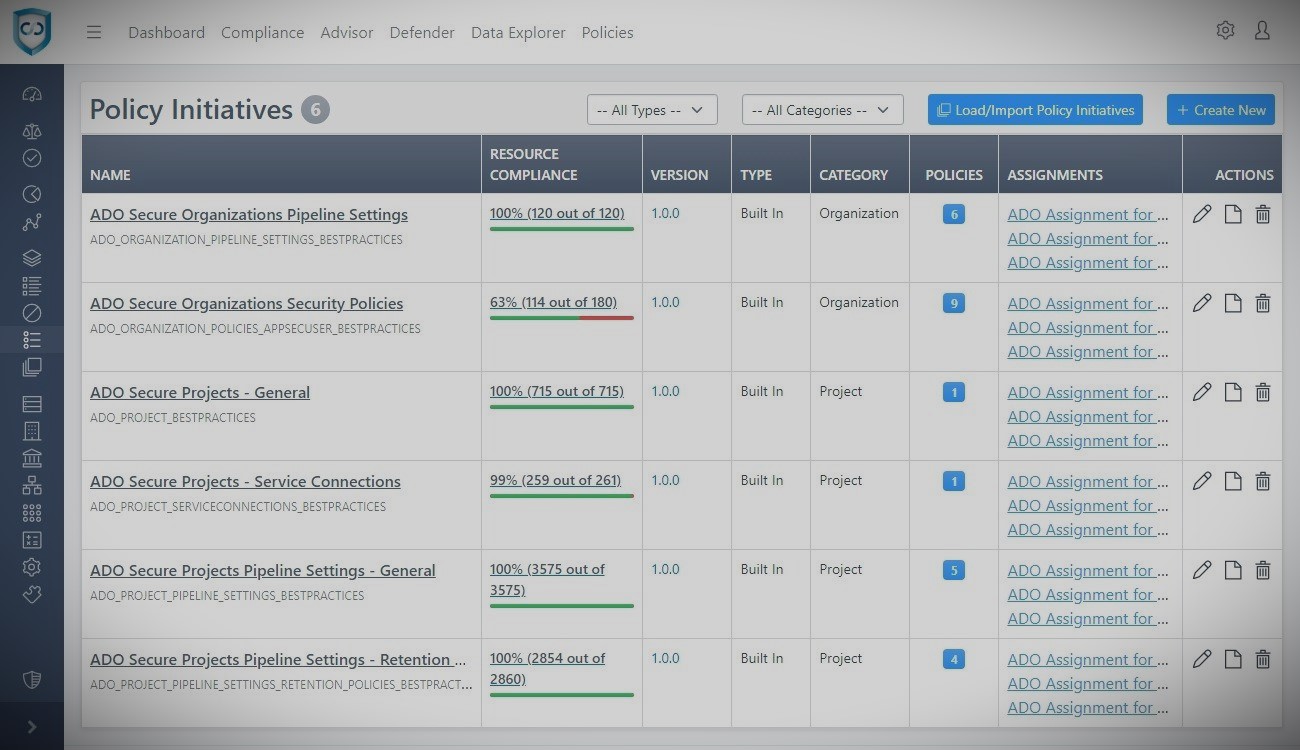
Task: Open document icon for ADO Secure Organizations Security Policies
Action: [x=1233, y=304]
